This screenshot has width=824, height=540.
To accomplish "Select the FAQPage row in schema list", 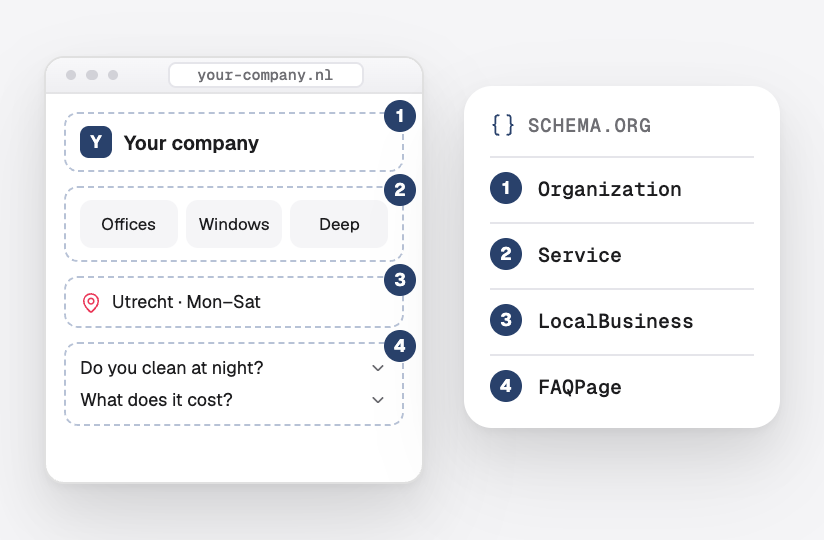I will point(622,387).
